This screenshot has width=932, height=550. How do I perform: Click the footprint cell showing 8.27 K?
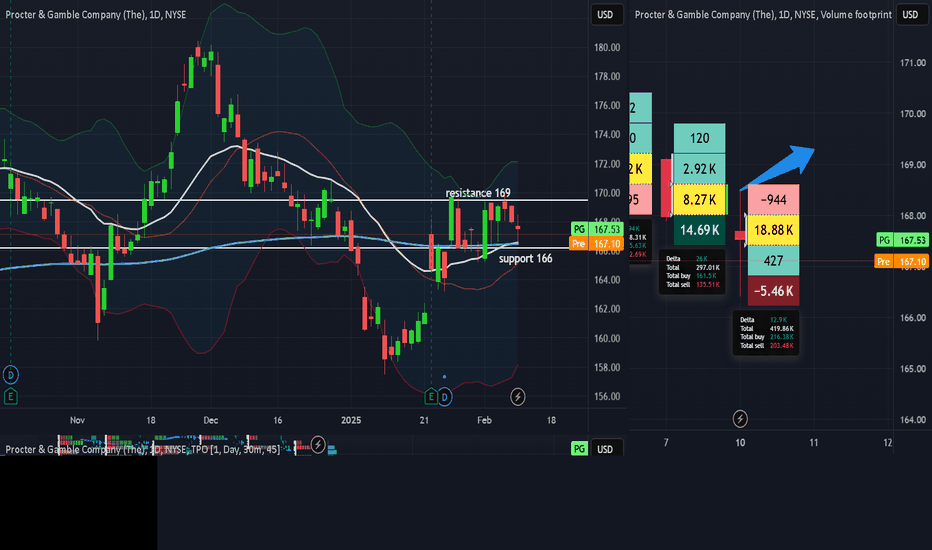(700, 199)
